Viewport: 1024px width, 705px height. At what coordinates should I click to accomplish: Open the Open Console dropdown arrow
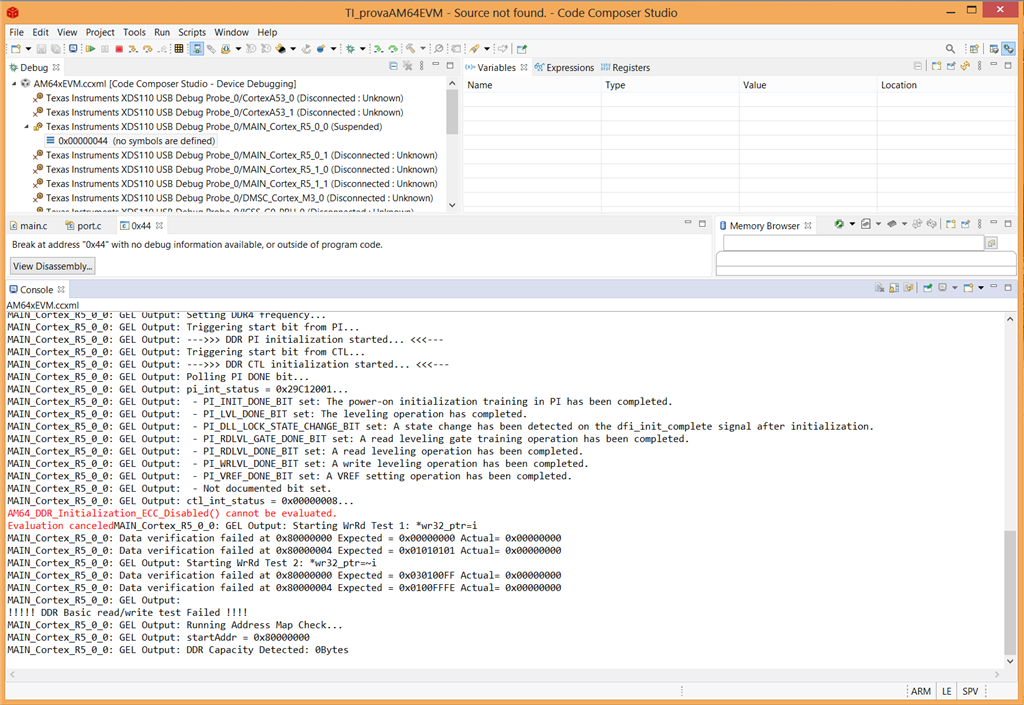tap(981, 287)
